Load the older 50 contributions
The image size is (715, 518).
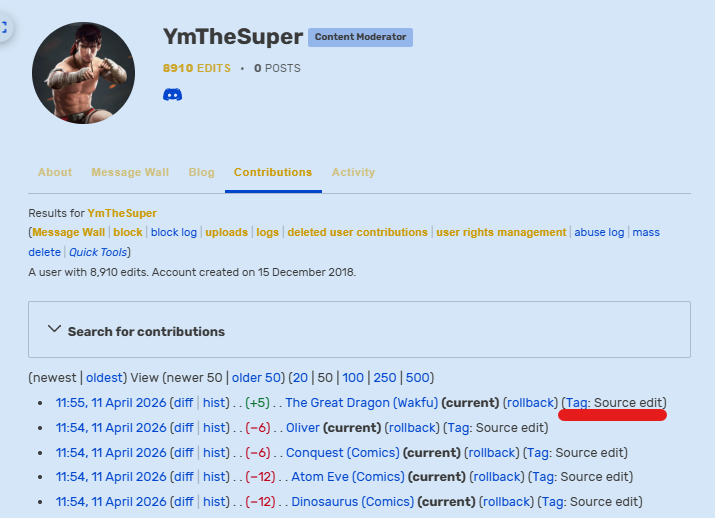(256, 378)
